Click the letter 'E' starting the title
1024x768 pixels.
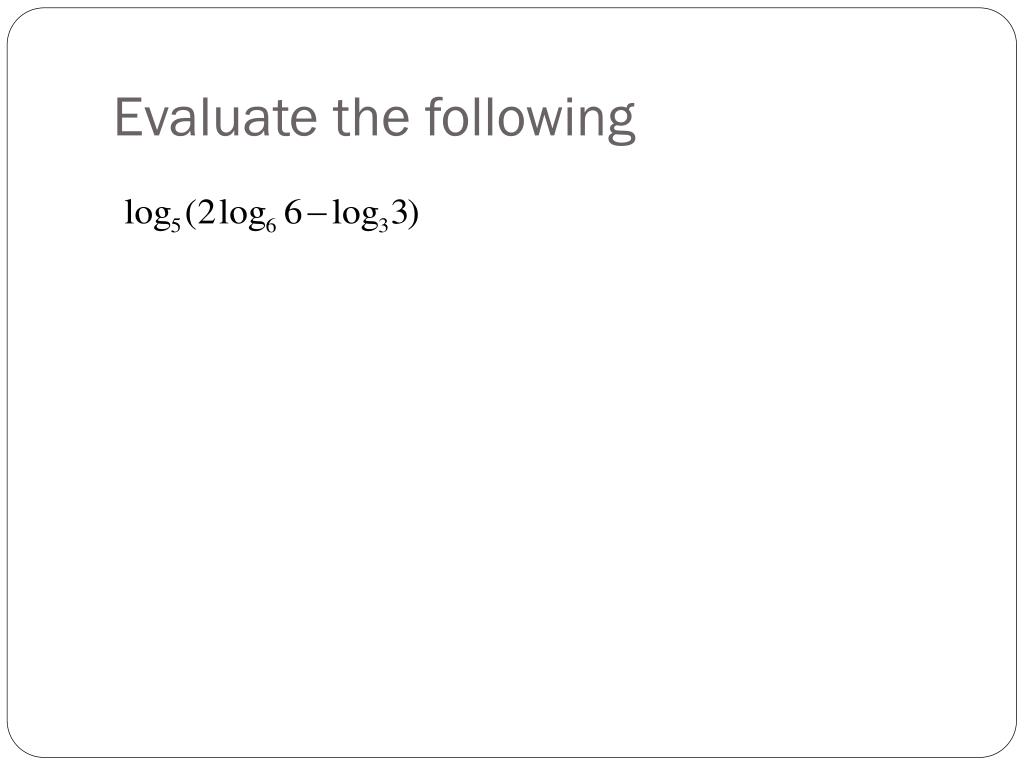[129, 116]
